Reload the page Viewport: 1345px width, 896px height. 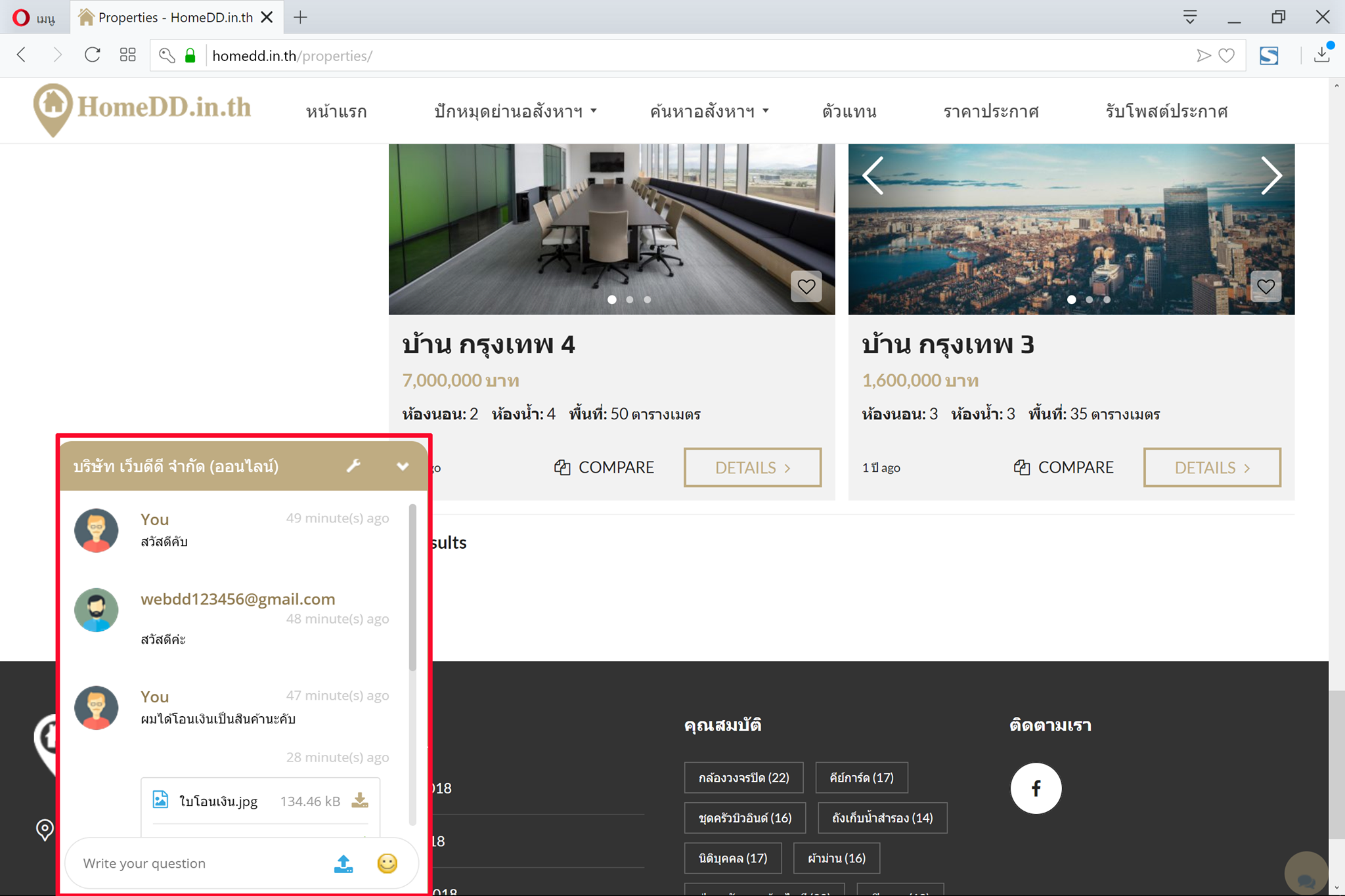coord(93,55)
